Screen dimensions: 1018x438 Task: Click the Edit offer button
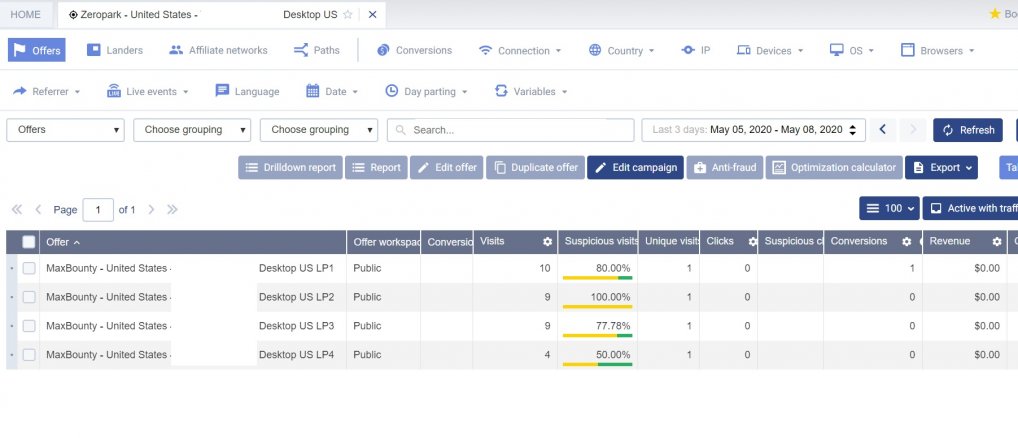(447, 167)
